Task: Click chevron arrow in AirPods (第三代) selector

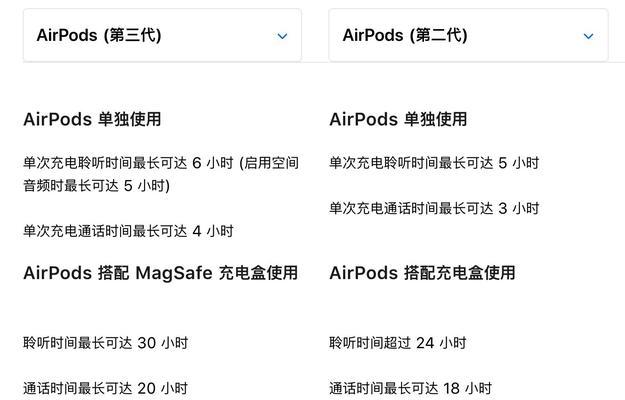Action: 282,36
